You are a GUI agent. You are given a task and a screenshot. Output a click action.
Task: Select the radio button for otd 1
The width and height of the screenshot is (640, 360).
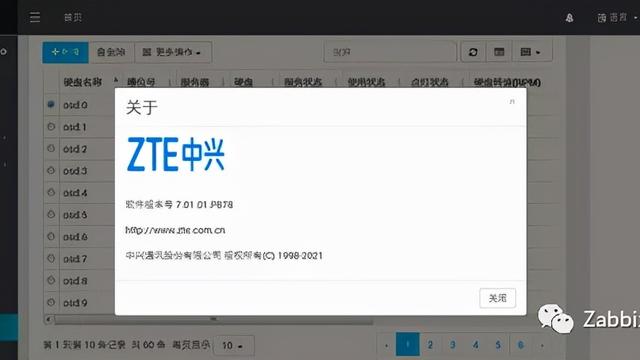(51, 127)
